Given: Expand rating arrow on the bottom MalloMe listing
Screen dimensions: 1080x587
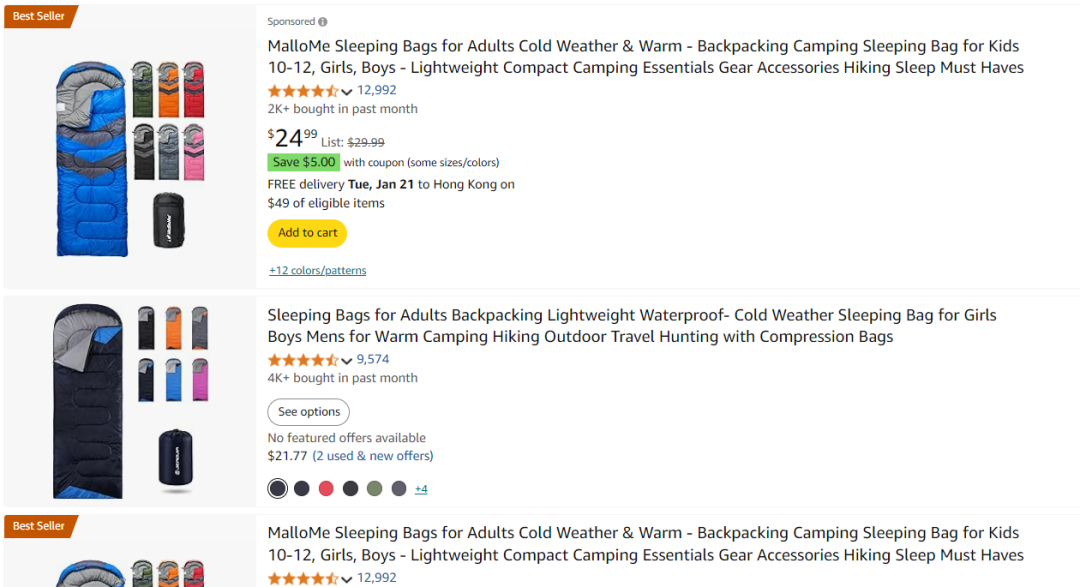Looking at the screenshot, I should (346, 579).
